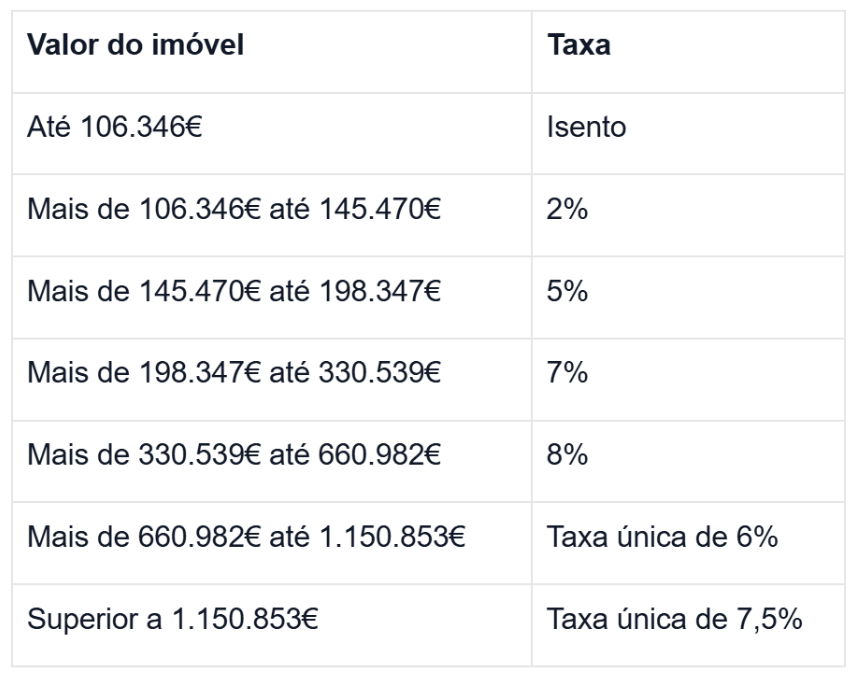
Task: Click the value 198.347€ ending the 5% row
Action: pyautogui.click(x=380, y=291)
